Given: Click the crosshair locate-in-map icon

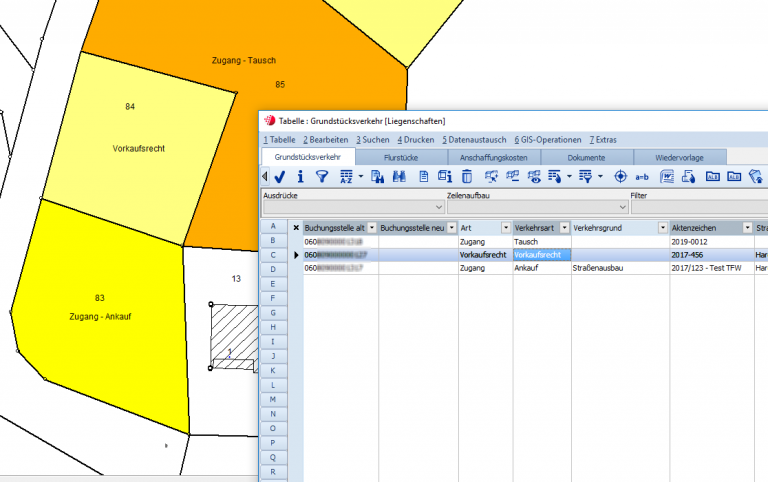Looking at the screenshot, I should click(x=620, y=176).
